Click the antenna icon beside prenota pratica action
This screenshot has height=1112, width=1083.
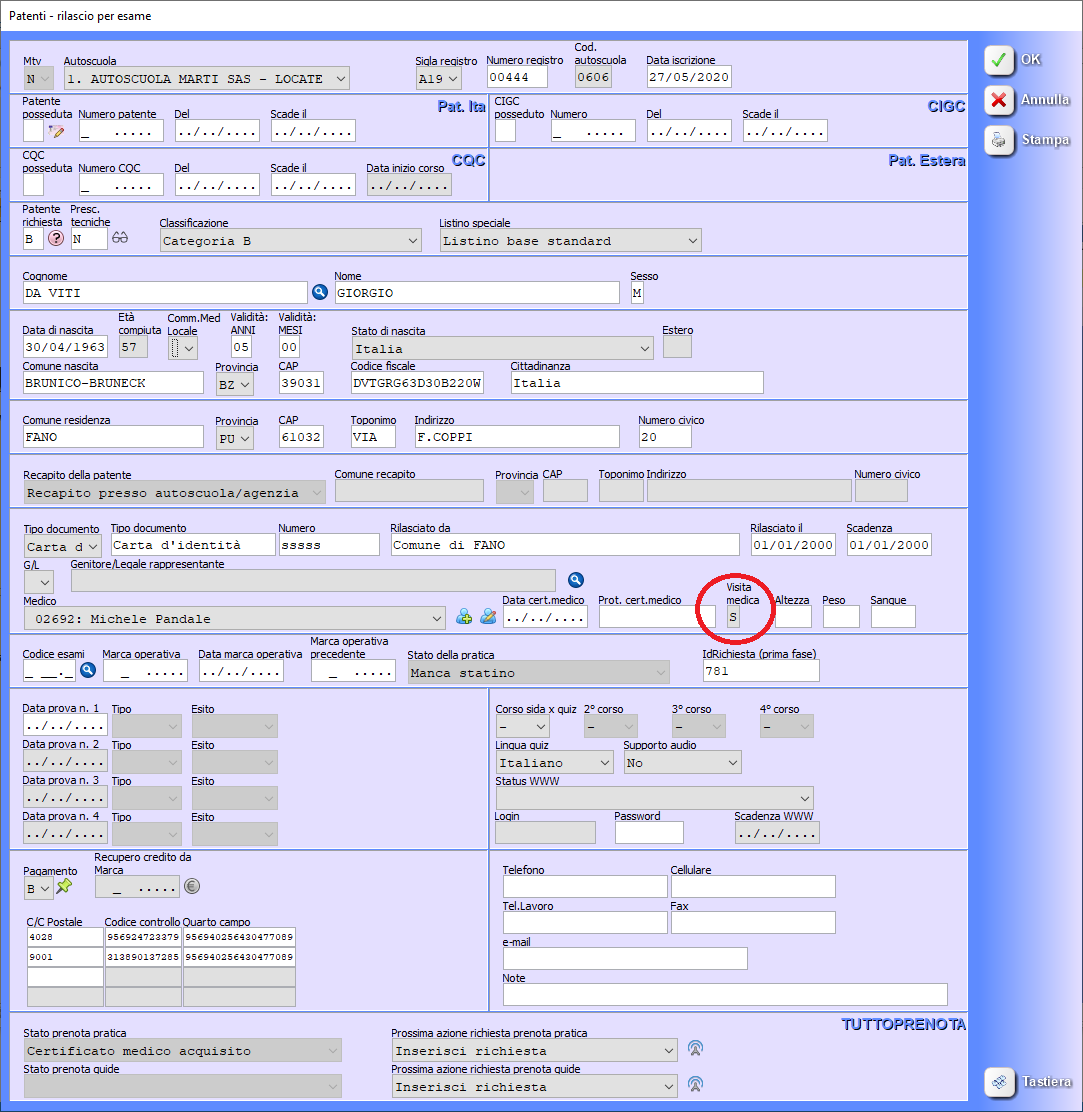pos(696,1049)
